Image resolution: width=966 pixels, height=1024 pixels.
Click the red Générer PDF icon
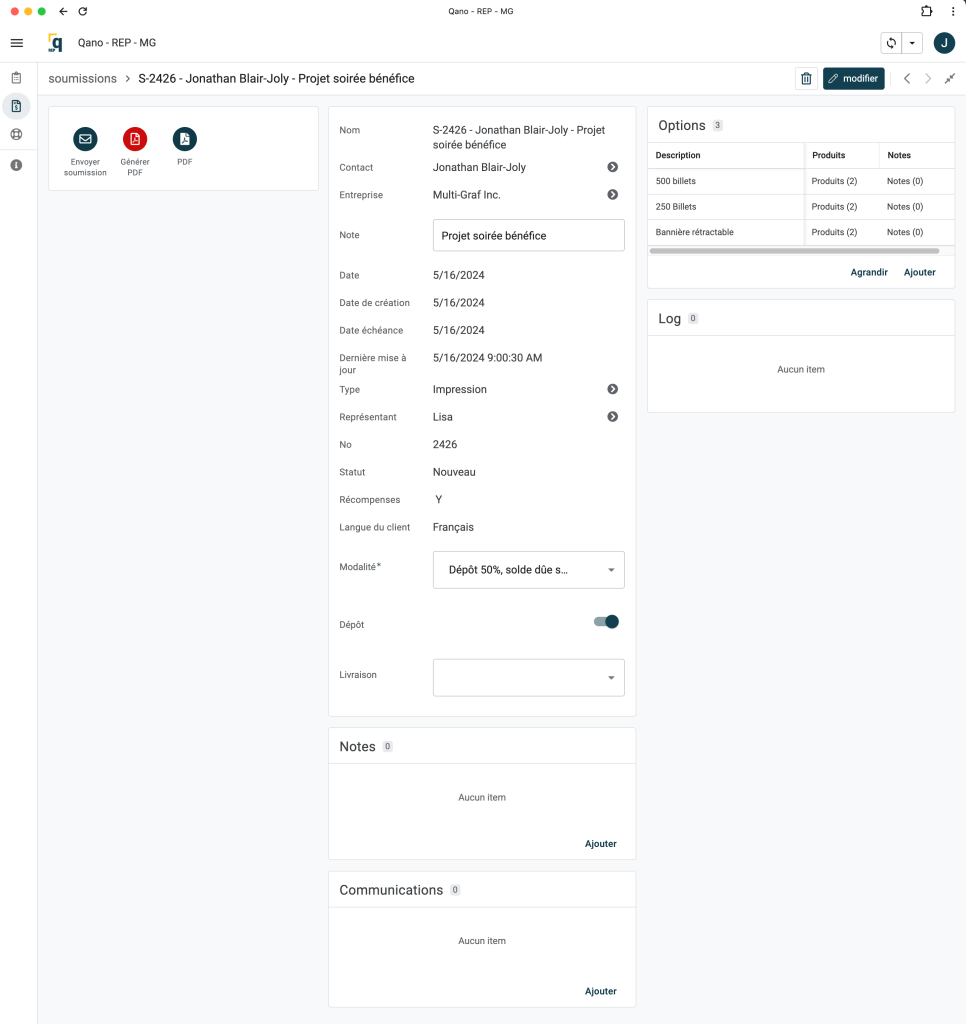[135, 139]
